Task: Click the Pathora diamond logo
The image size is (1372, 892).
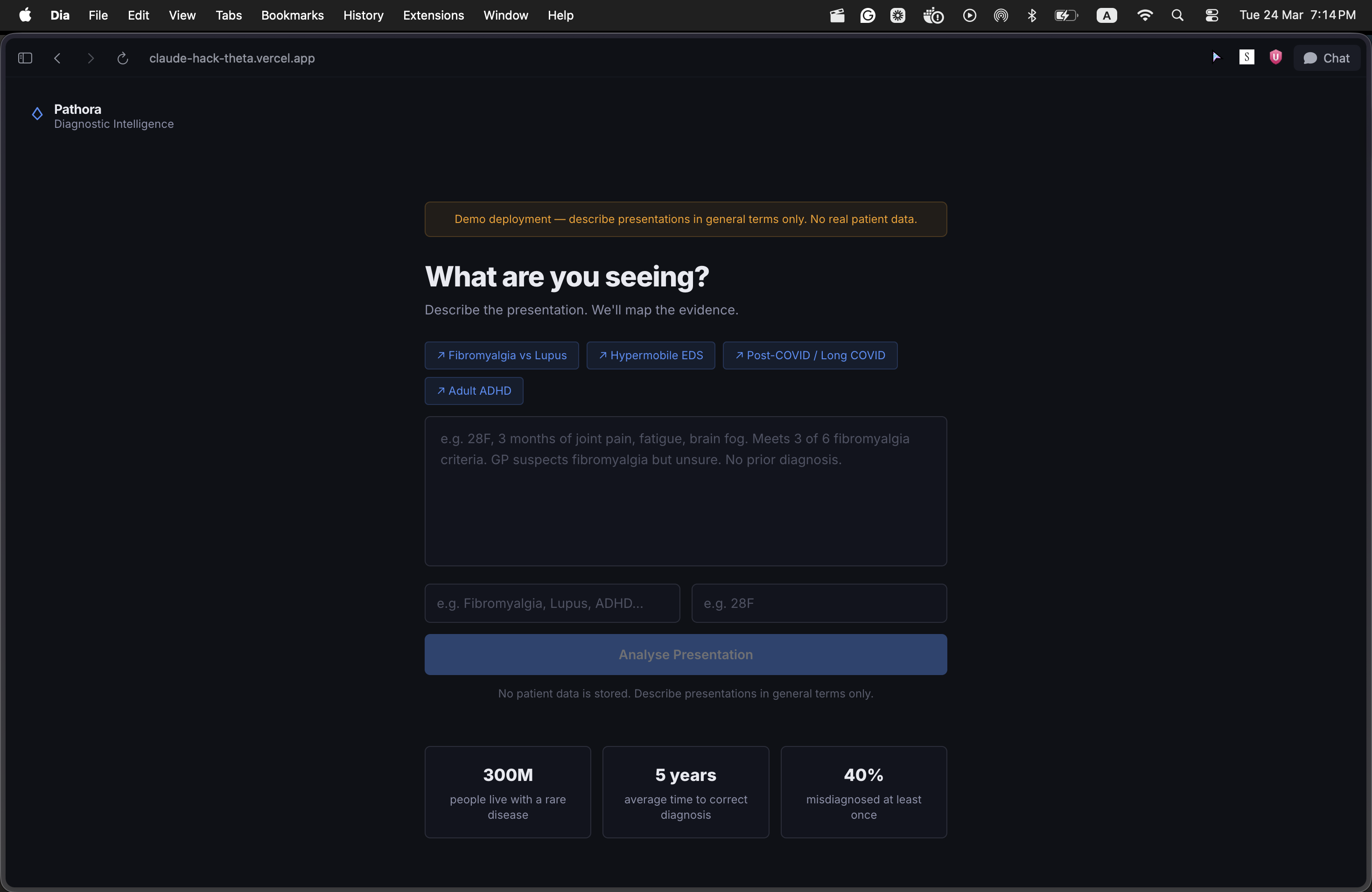Action: [37, 114]
